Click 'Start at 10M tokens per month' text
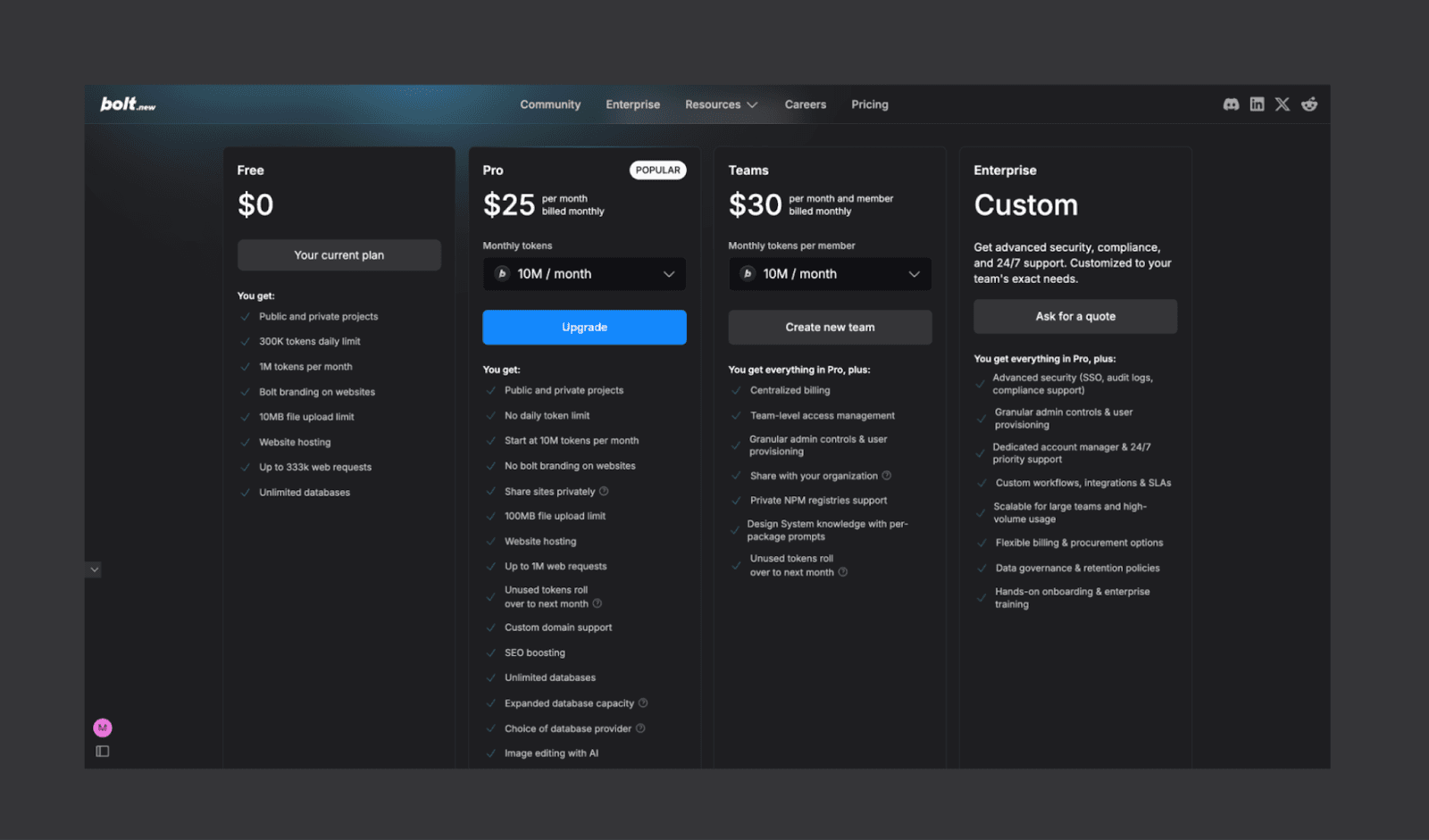Viewport: 1429px width, 840px height. pyautogui.click(x=572, y=441)
